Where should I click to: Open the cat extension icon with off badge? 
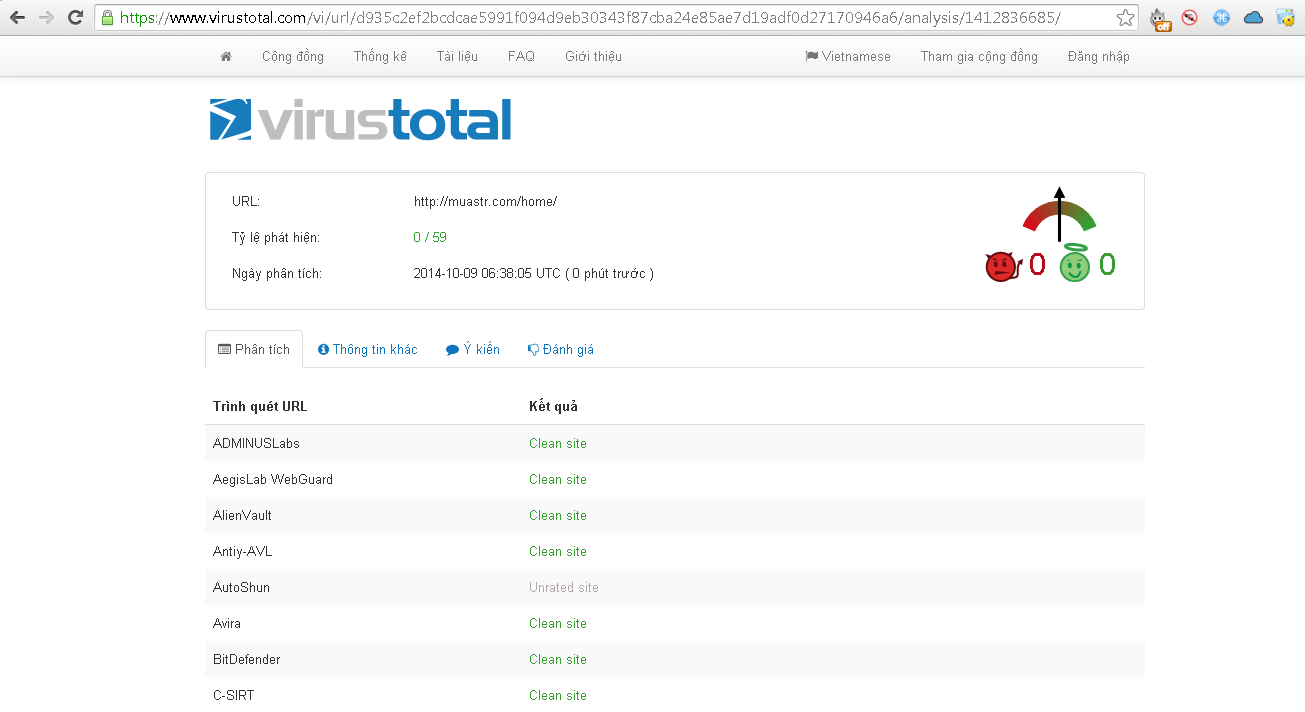click(1160, 18)
